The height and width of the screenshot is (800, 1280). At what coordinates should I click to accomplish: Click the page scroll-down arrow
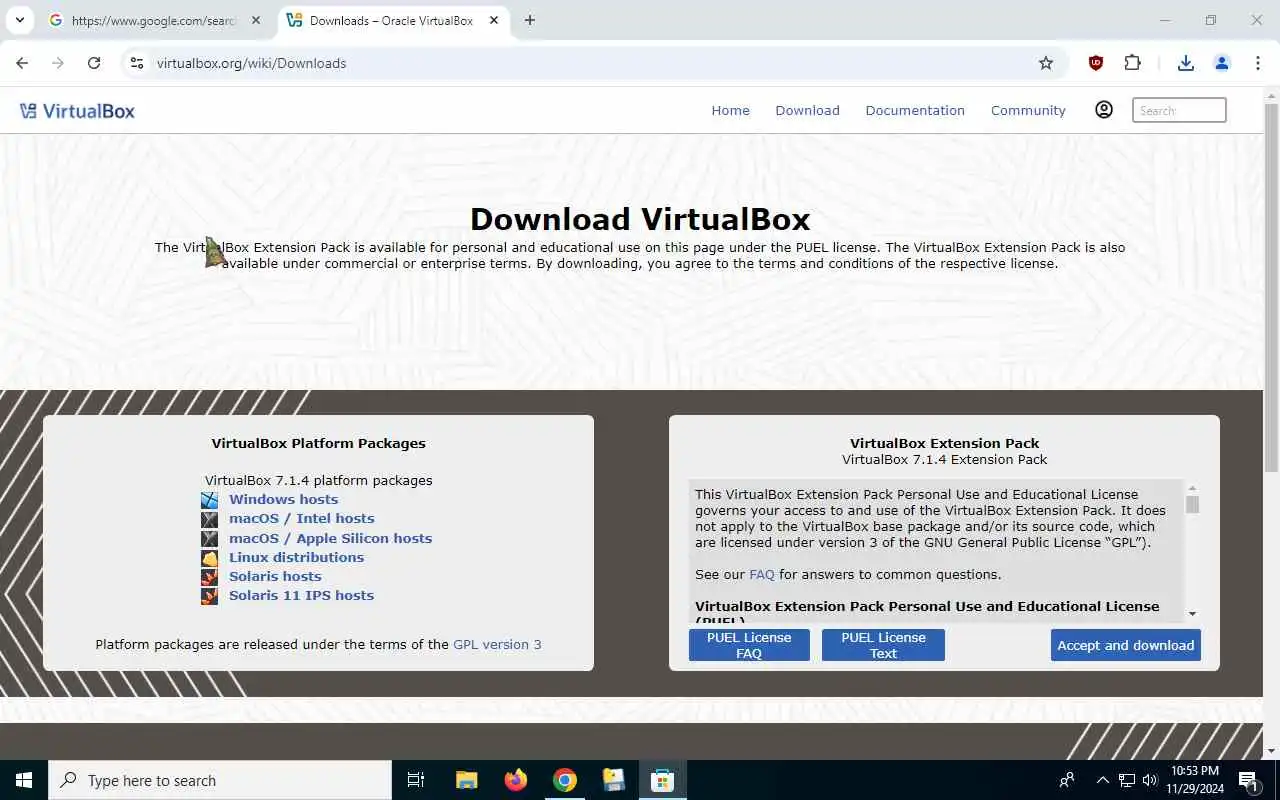(1271, 752)
